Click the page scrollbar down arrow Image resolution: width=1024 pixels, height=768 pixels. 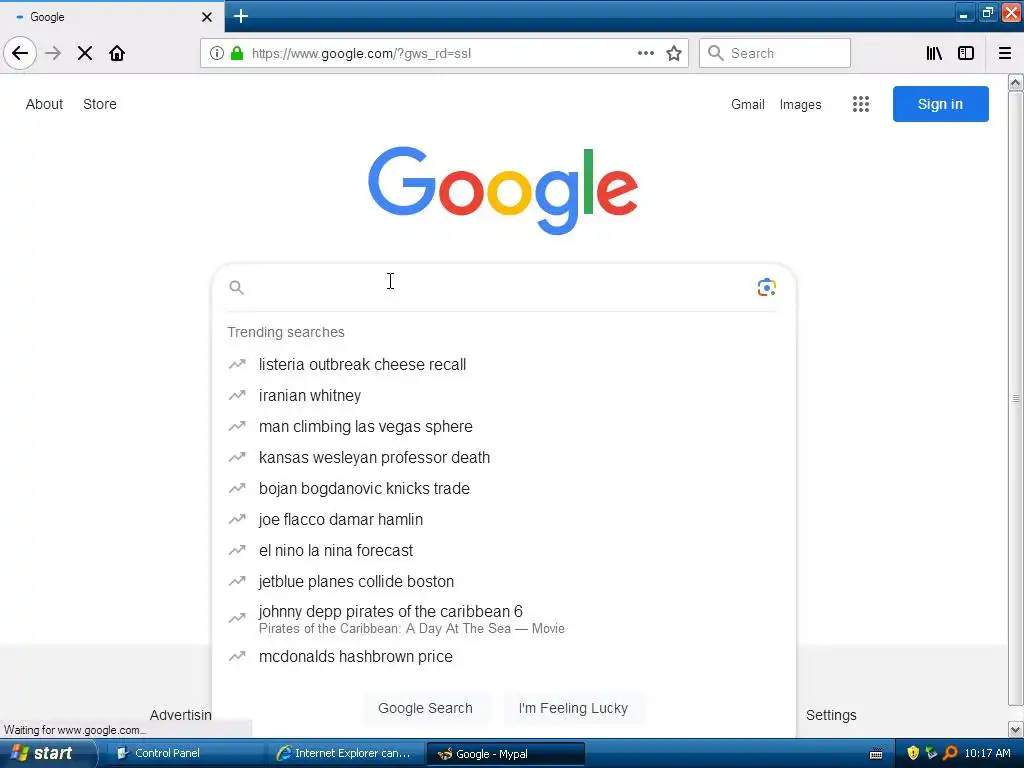pos(1016,729)
